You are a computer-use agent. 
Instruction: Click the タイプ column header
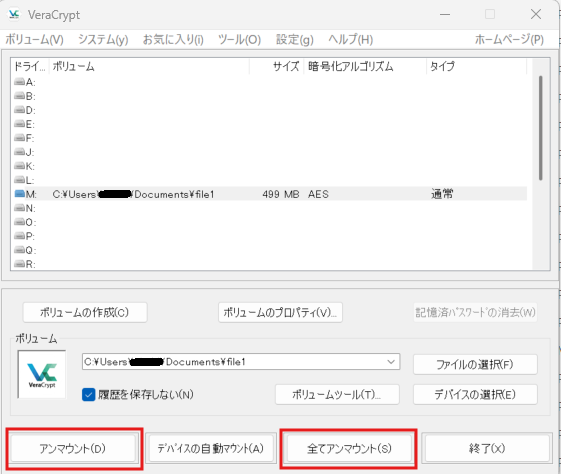pos(477,67)
